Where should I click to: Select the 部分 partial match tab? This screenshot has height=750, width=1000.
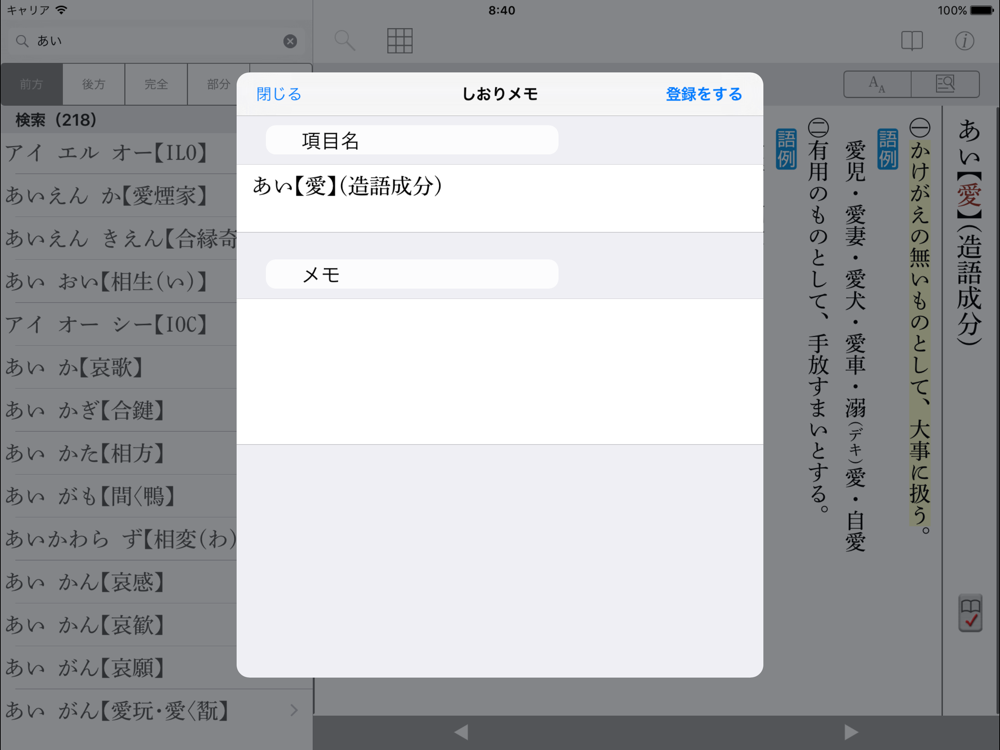[218, 84]
